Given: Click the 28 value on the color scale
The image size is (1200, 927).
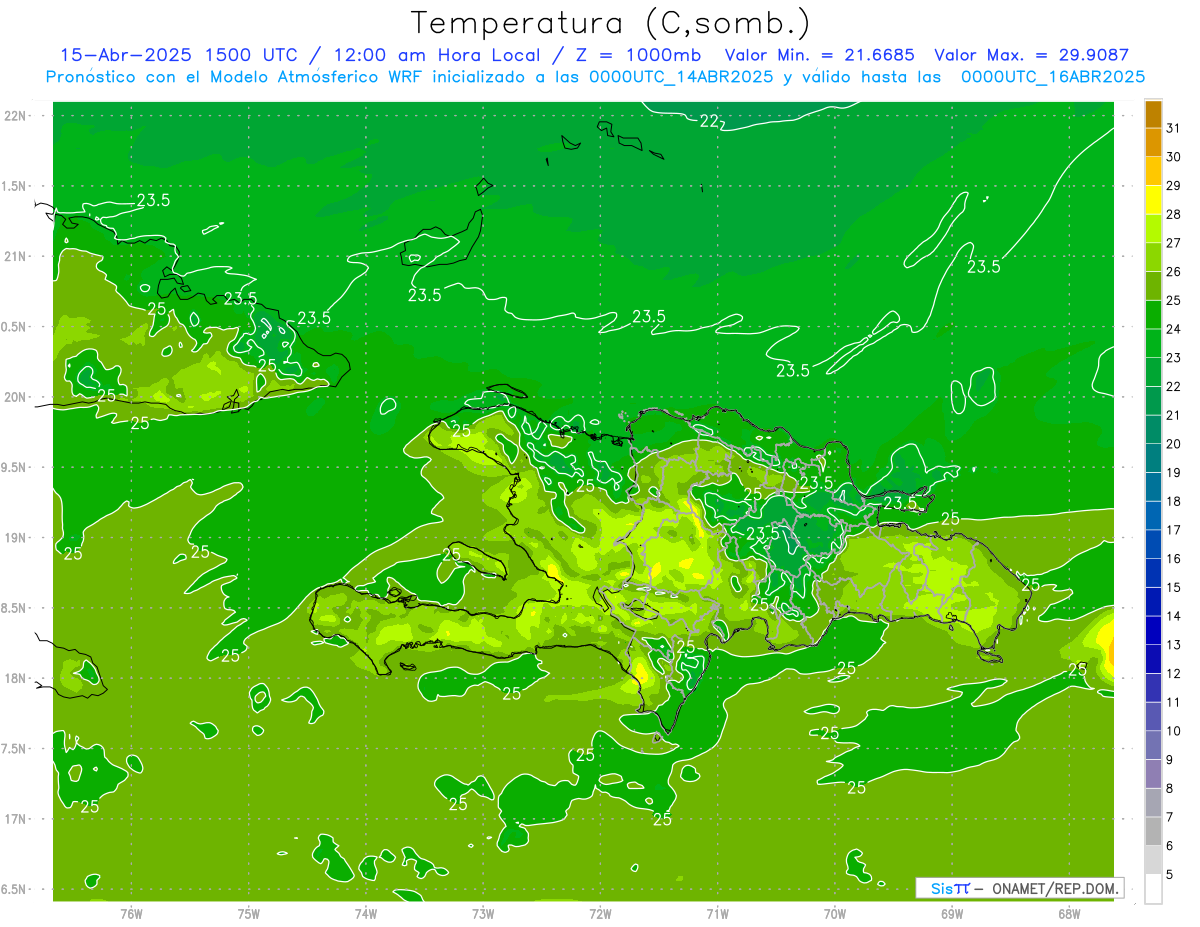Looking at the screenshot, I should [1174, 214].
